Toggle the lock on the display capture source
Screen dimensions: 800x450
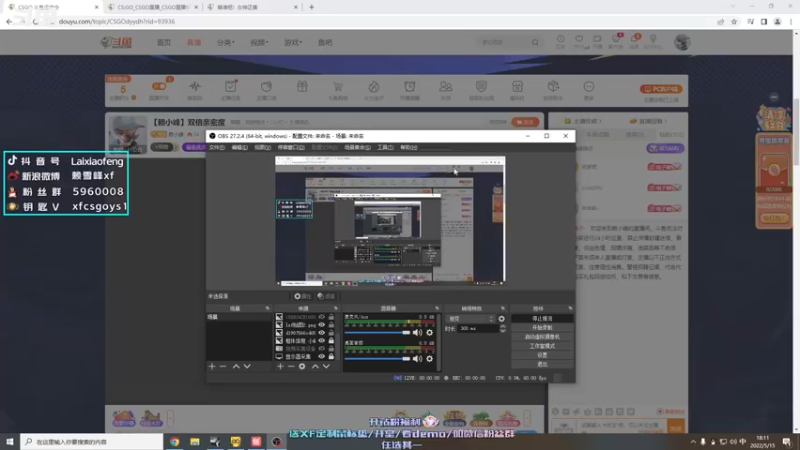(331, 356)
